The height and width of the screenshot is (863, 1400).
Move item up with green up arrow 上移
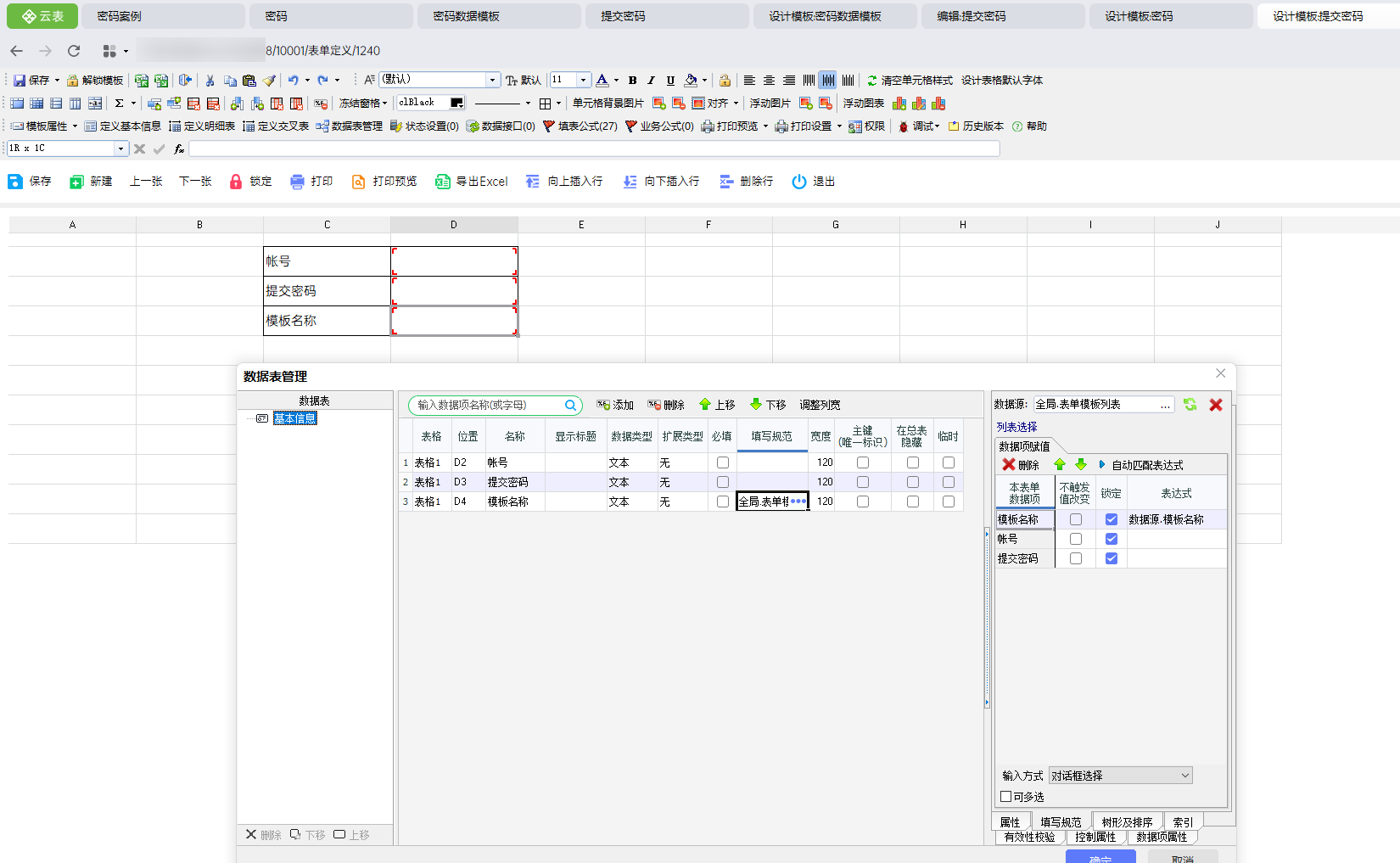716,405
